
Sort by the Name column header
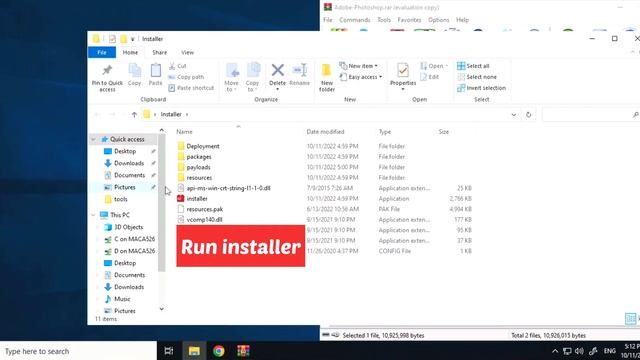[x=184, y=132]
